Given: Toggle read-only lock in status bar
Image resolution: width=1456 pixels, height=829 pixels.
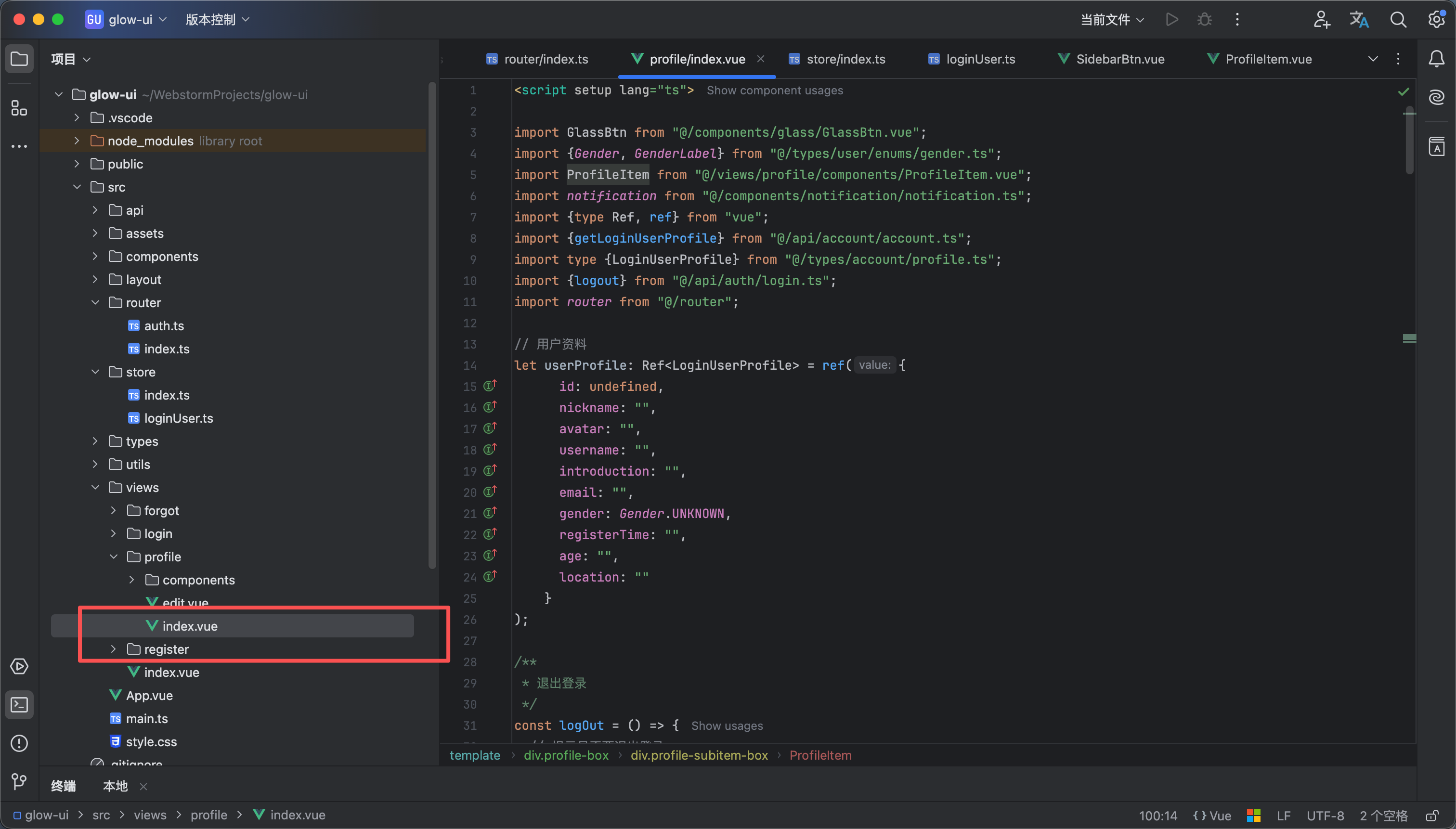Looking at the screenshot, I should point(1432,816).
